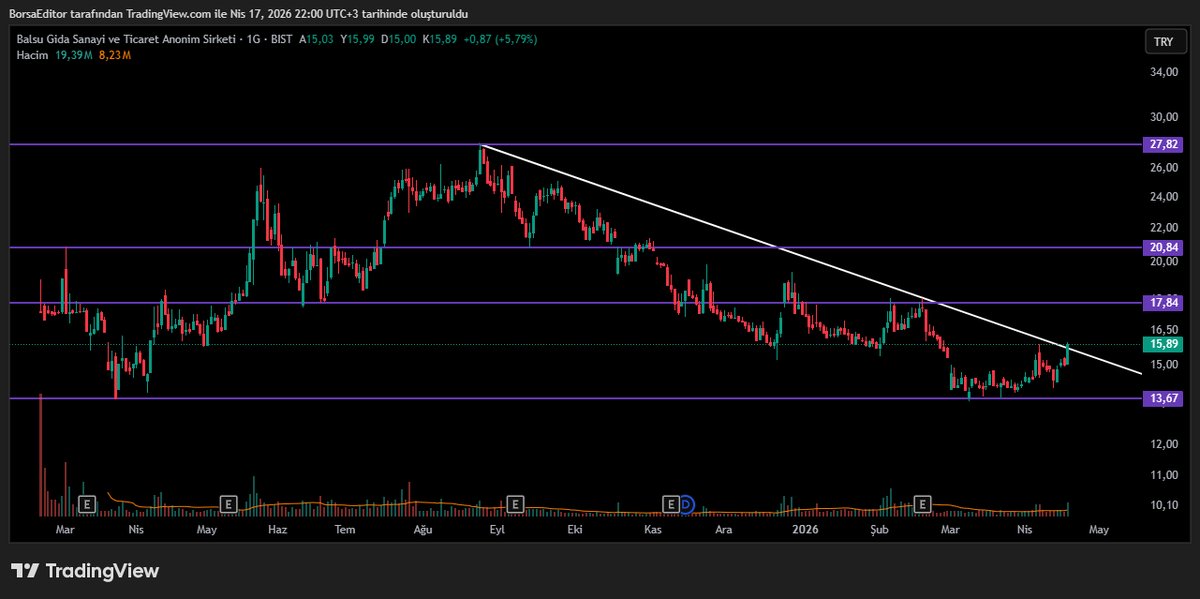Click the volume average value 8,23M
The height and width of the screenshot is (599, 1200).
click(x=115, y=54)
